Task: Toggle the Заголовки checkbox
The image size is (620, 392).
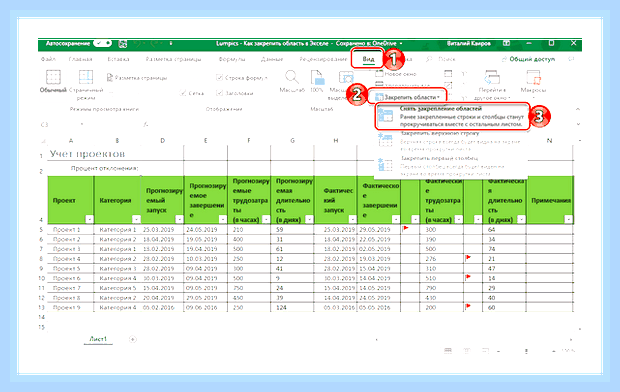Action: point(219,93)
